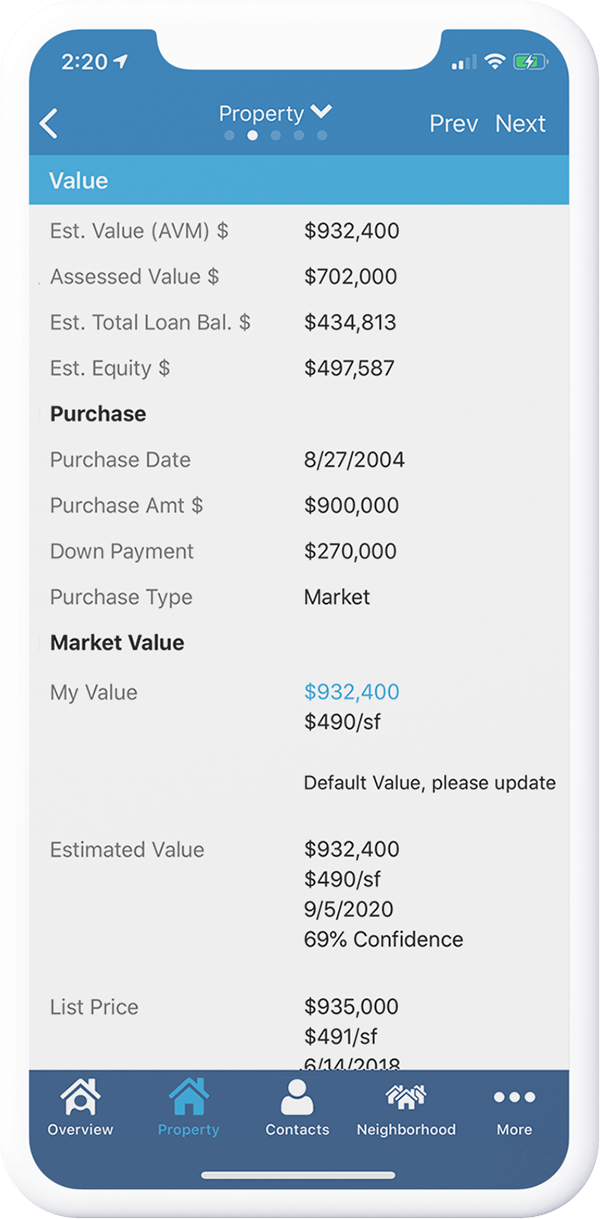Tap the Wi-Fi icon in the status bar
Image resolution: width=600 pixels, height=1219 pixels.
tap(493, 59)
